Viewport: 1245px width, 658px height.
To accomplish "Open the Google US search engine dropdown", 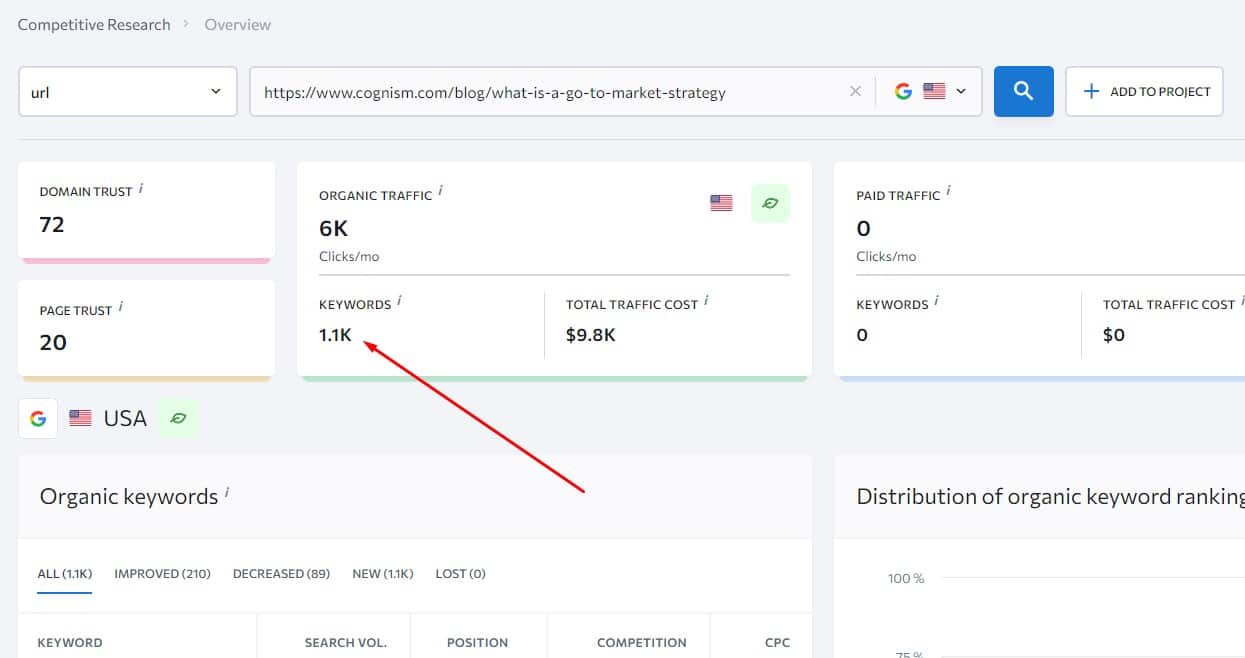I will (x=931, y=92).
